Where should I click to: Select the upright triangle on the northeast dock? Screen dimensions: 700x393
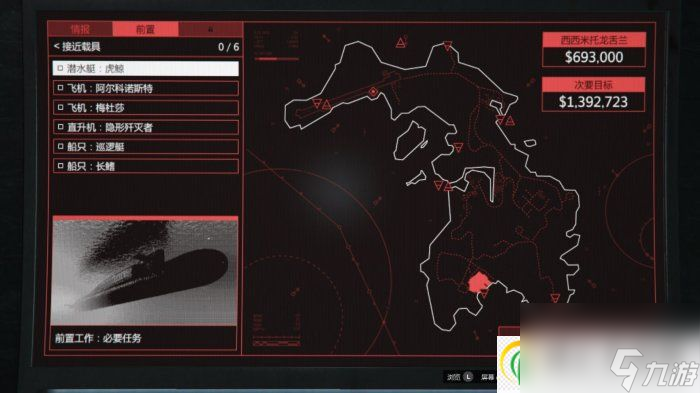coord(510,120)
